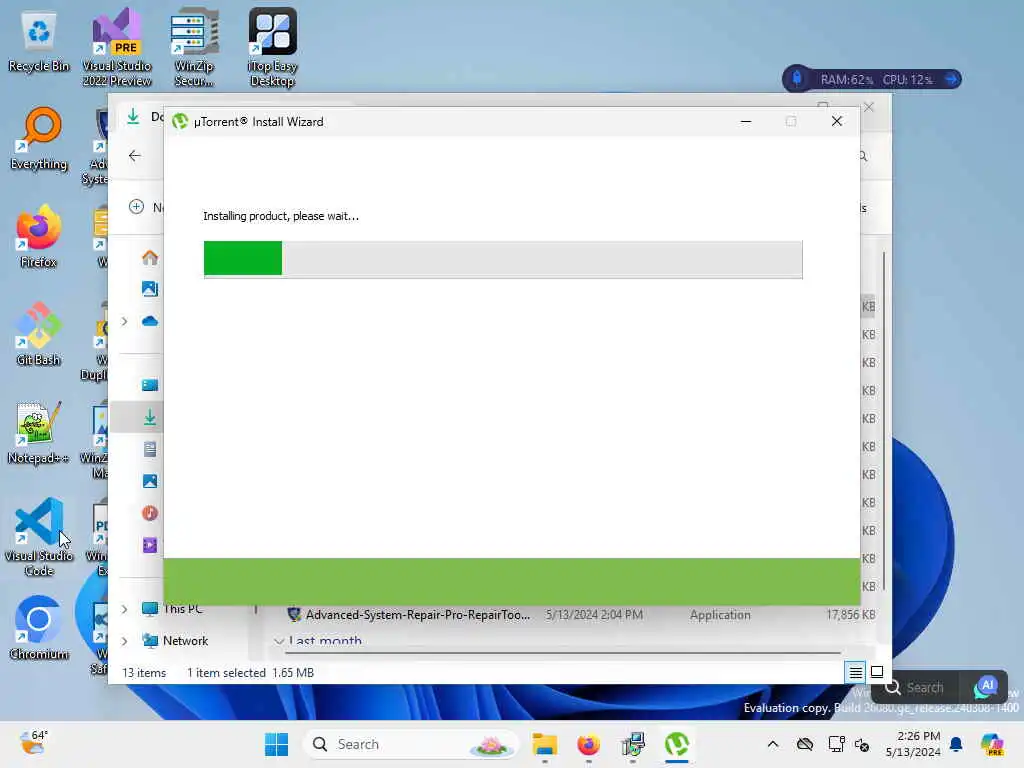Viewport: 1024px width, 768px height.
Task: Open Visual Studio 2022 Preview shortcut
Action: 116,47
